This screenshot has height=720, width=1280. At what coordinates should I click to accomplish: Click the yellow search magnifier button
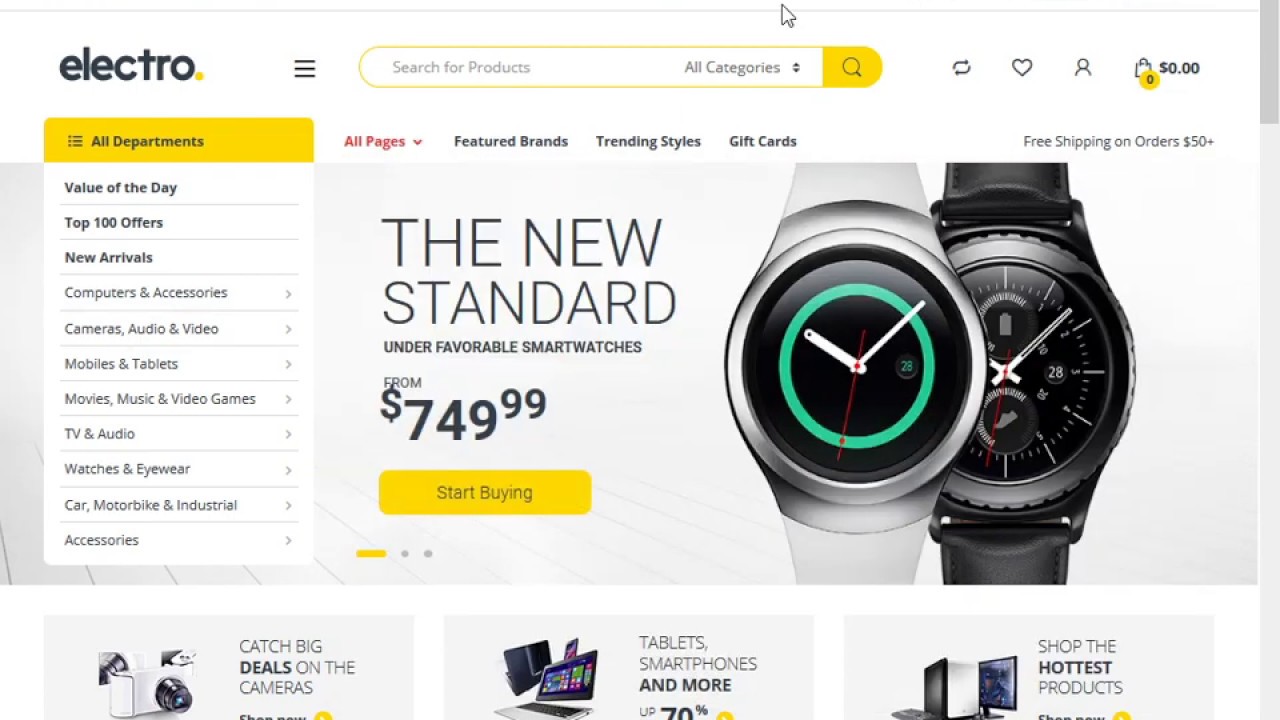[852, 67]
